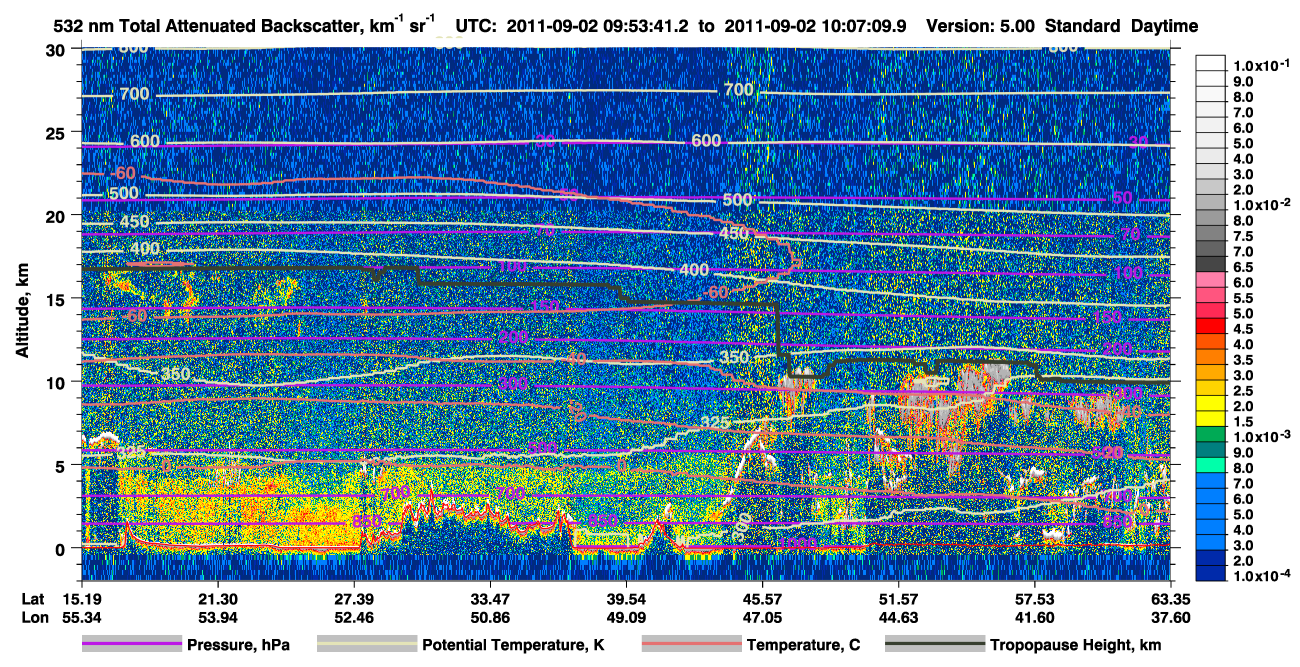Click the "Altitude, km" vertical axis label
The height and width of the screenshot is (667, 1300).
[22, 313]
